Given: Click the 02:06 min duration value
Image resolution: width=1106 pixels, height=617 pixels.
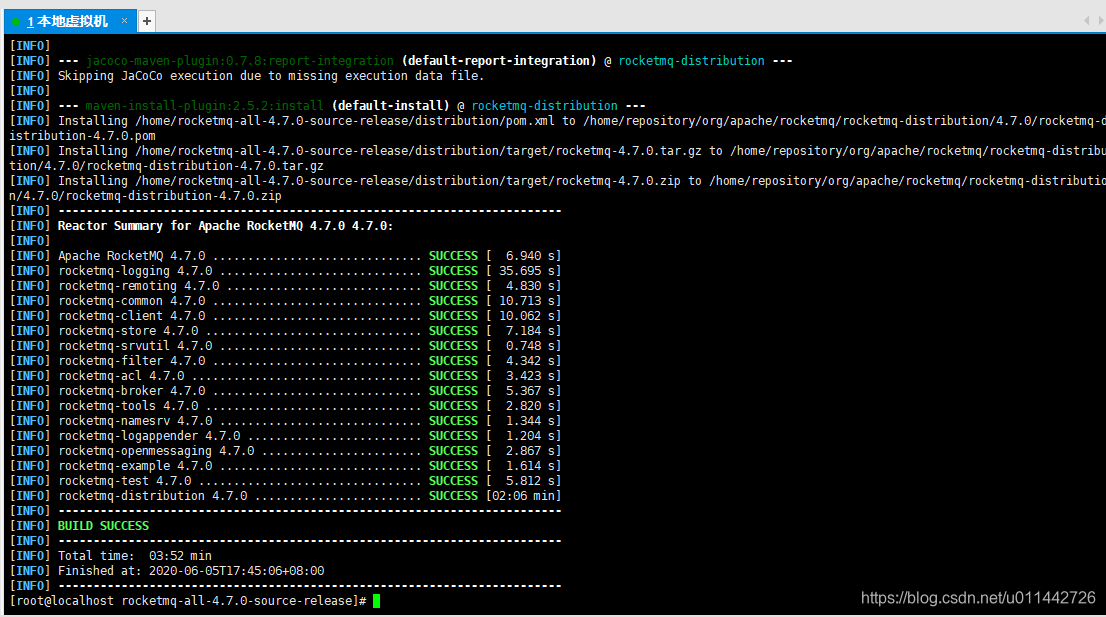Looking at the screenshot, I should click(x=523, y=496).
